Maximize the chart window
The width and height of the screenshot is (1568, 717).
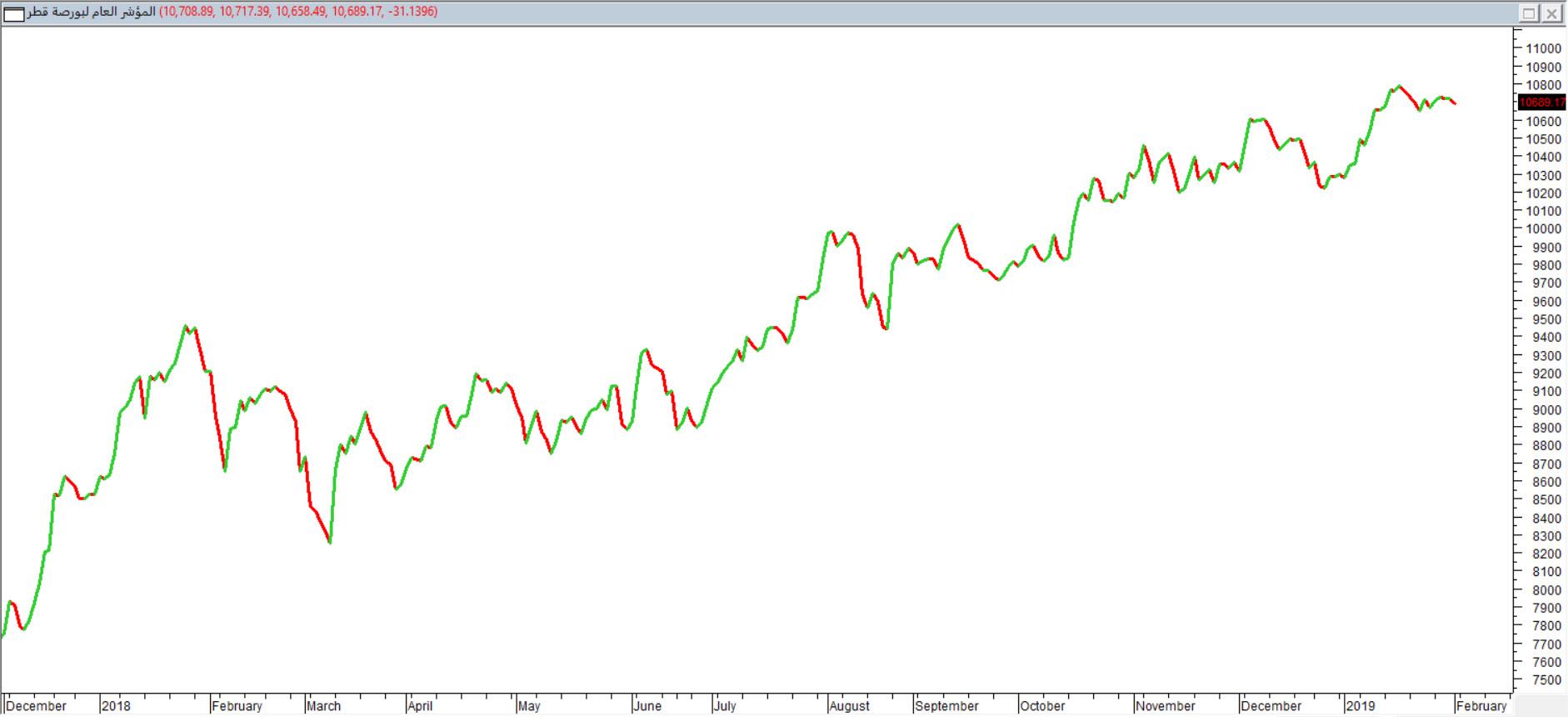[1530, 13]
